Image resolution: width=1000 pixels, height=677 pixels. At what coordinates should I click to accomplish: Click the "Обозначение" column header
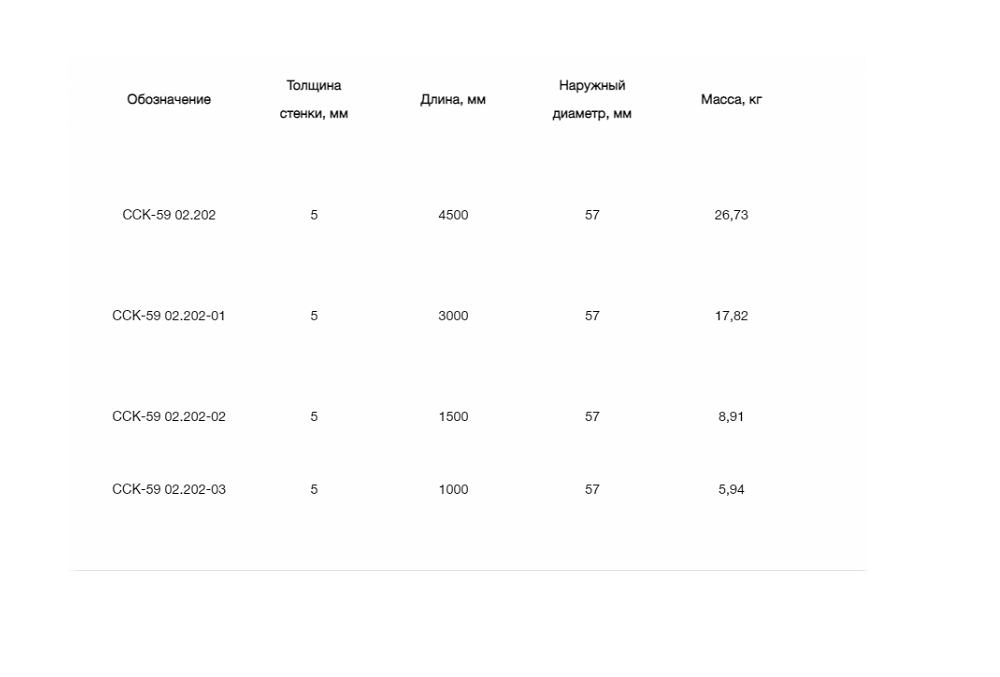pos(169,100)
